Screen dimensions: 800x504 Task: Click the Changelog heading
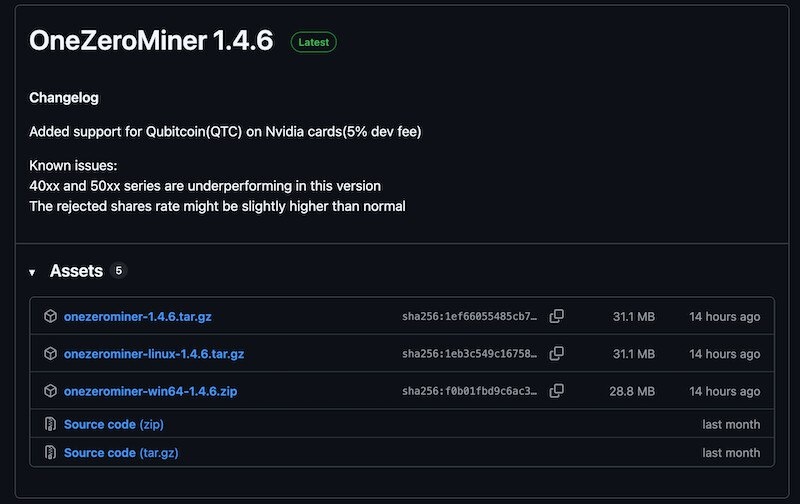[64, 97]
